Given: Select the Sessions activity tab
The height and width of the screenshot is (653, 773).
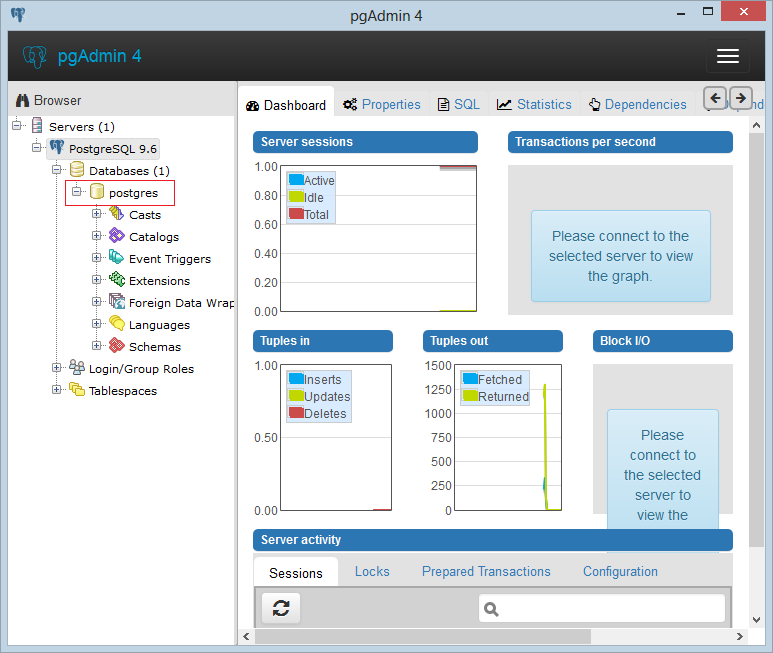Looking at the screenshot, I should [296, 573].
